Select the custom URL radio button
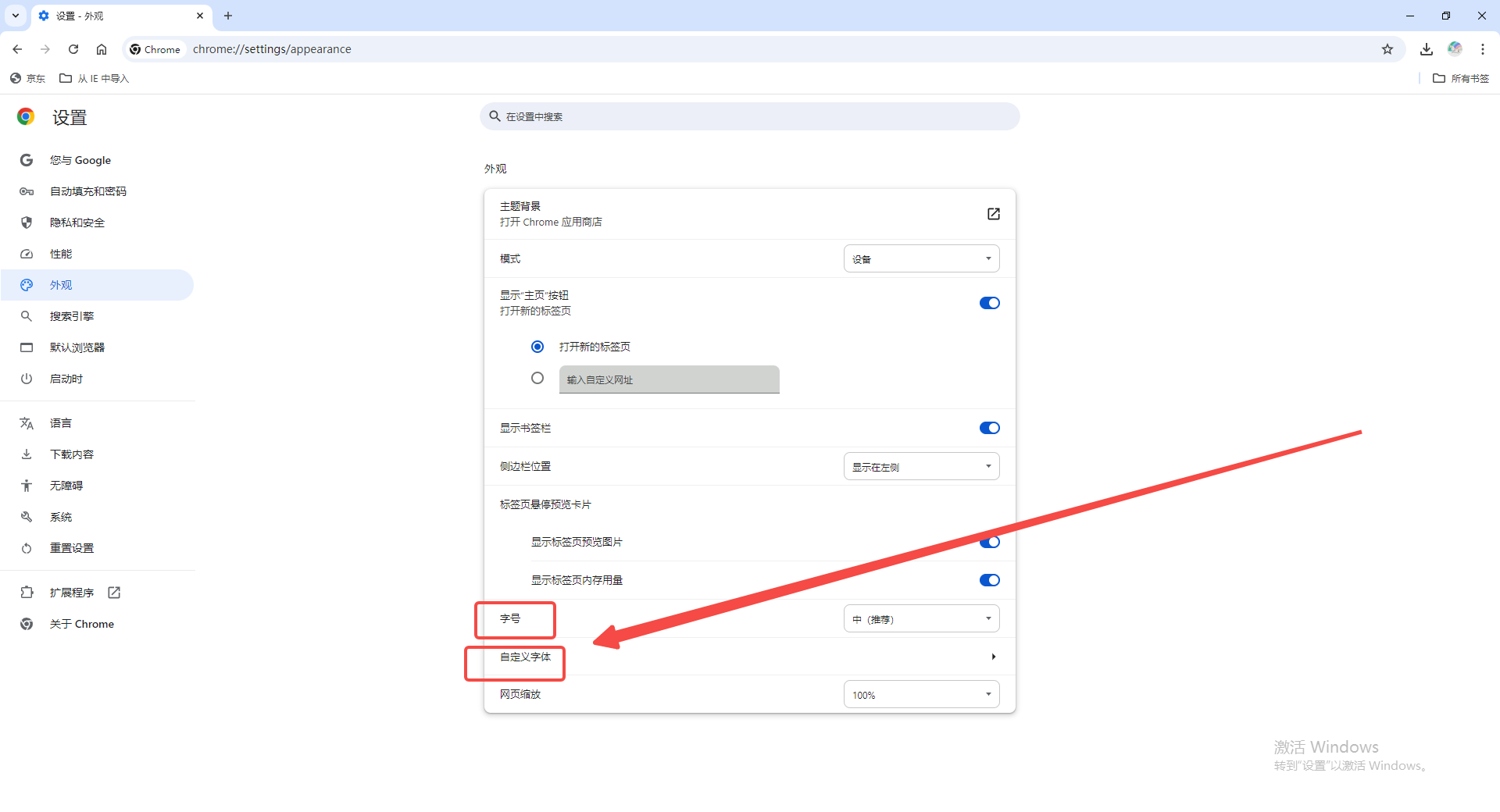 tap(537, 378)
